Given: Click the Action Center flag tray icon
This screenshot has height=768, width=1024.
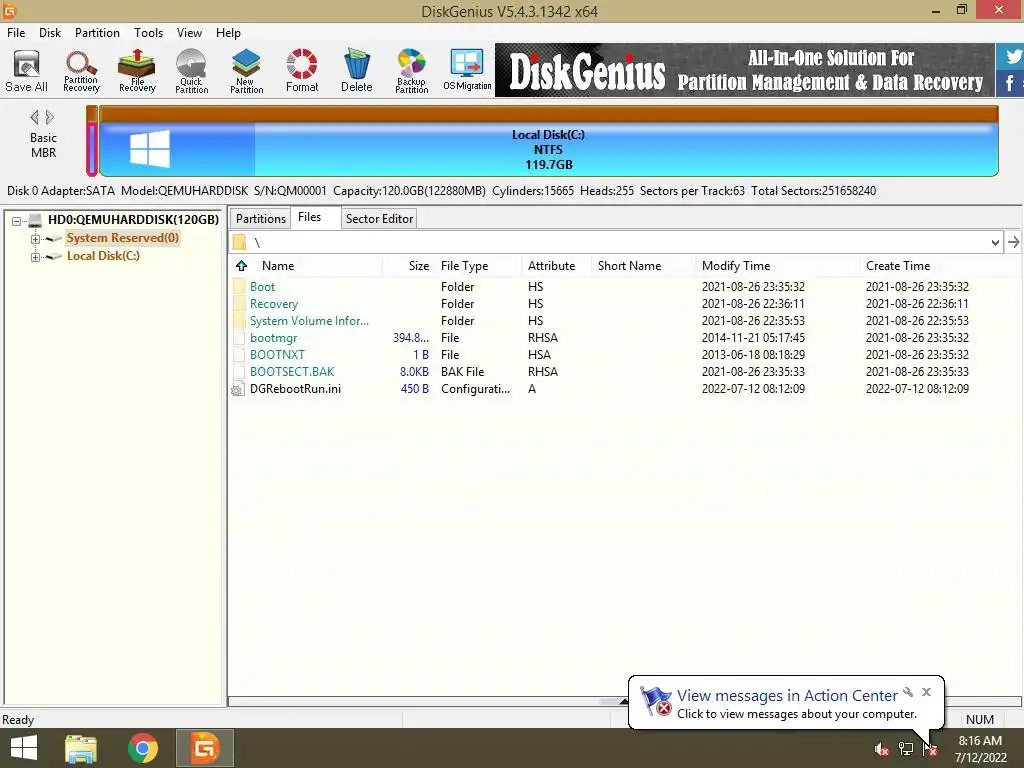Looking at the screenshot, I should [930, 749].
